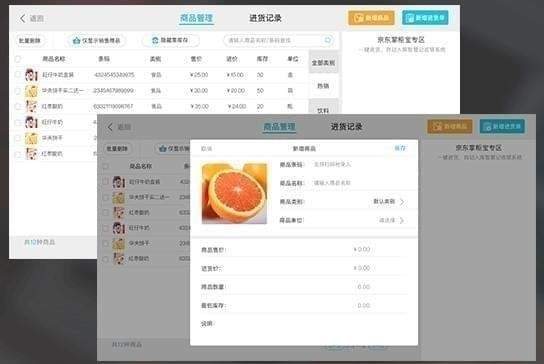Image resolution: width=544 pixels, height=364 pixels.
Task: Check the select-all header checkbox in back window
Action: pos(18,59)
